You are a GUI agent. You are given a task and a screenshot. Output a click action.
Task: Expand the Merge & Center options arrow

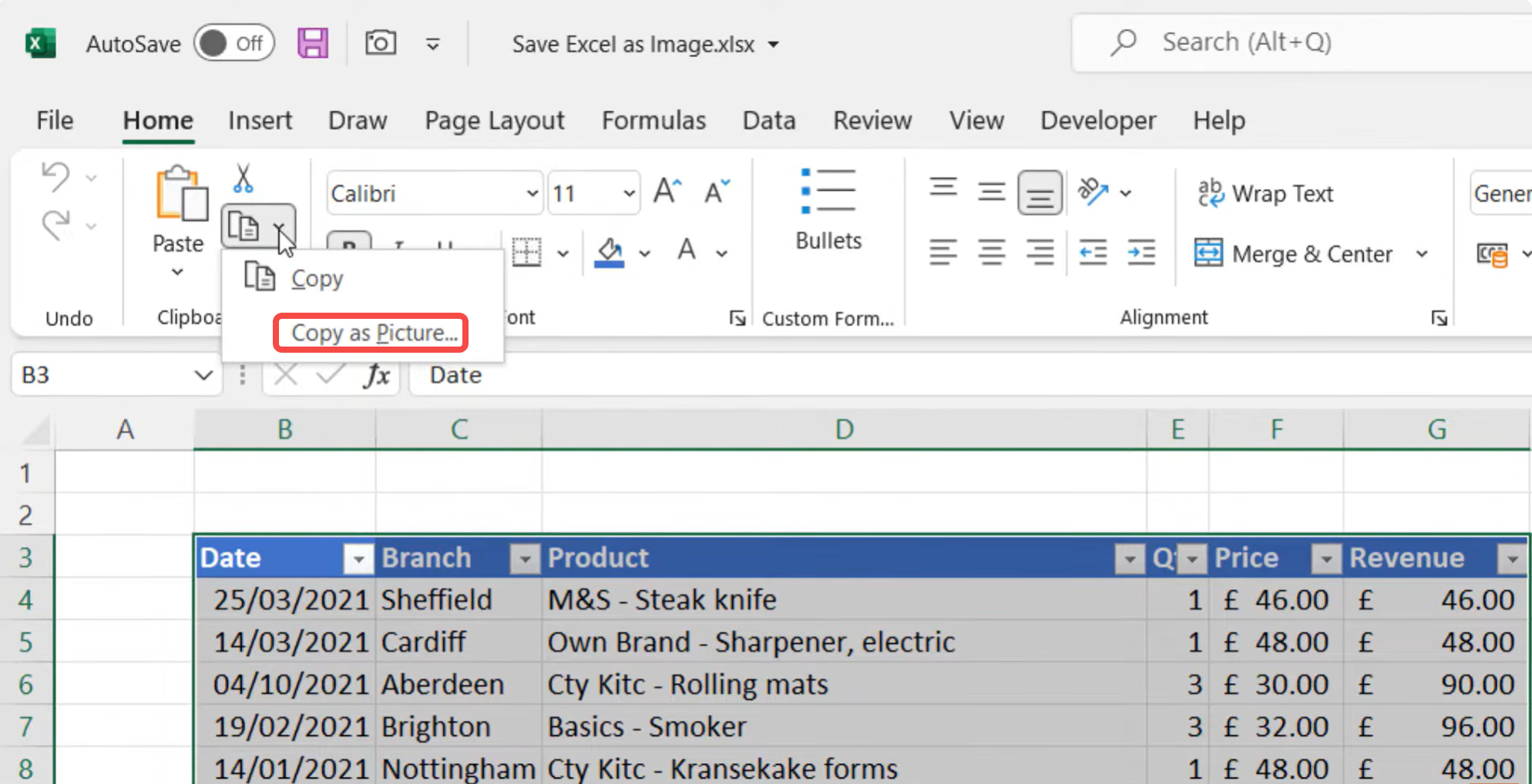(x=1422, y=253)
